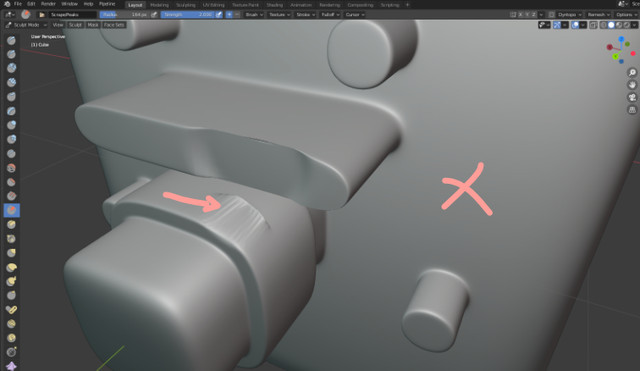Screen dimensions: 640x371
Task: Toggle X-ray view button
Action: tap(593, 25)
